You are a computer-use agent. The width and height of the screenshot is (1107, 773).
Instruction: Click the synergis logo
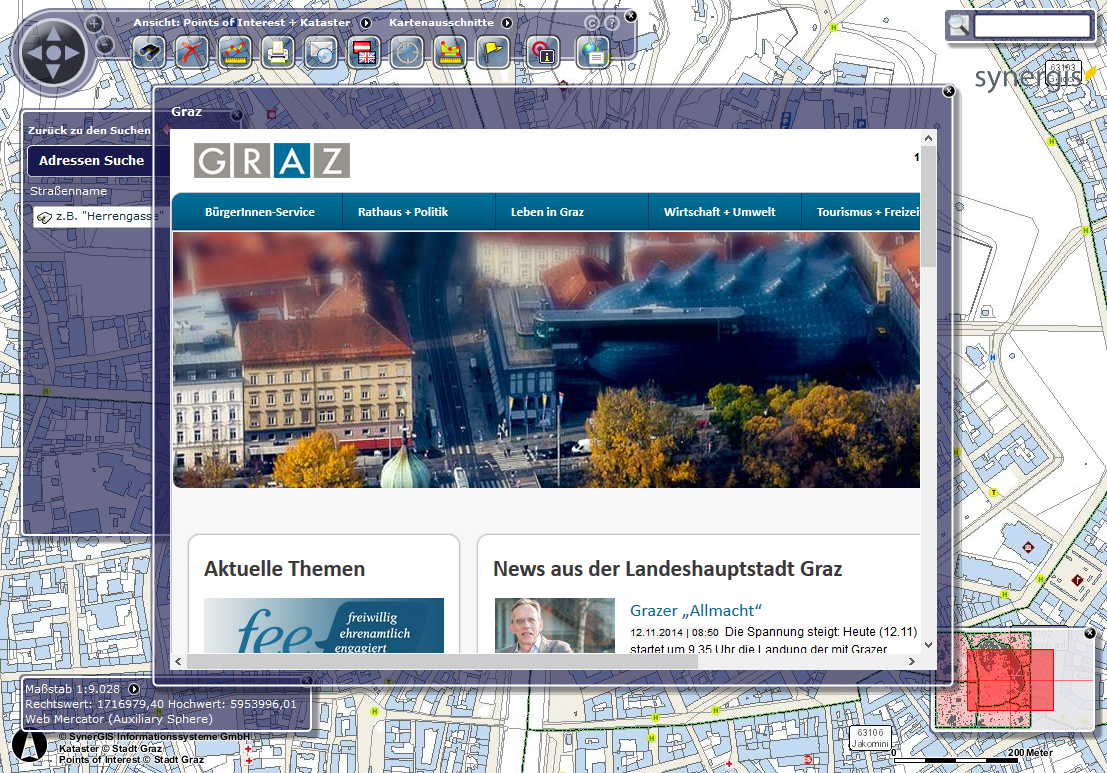point(1034,78)
